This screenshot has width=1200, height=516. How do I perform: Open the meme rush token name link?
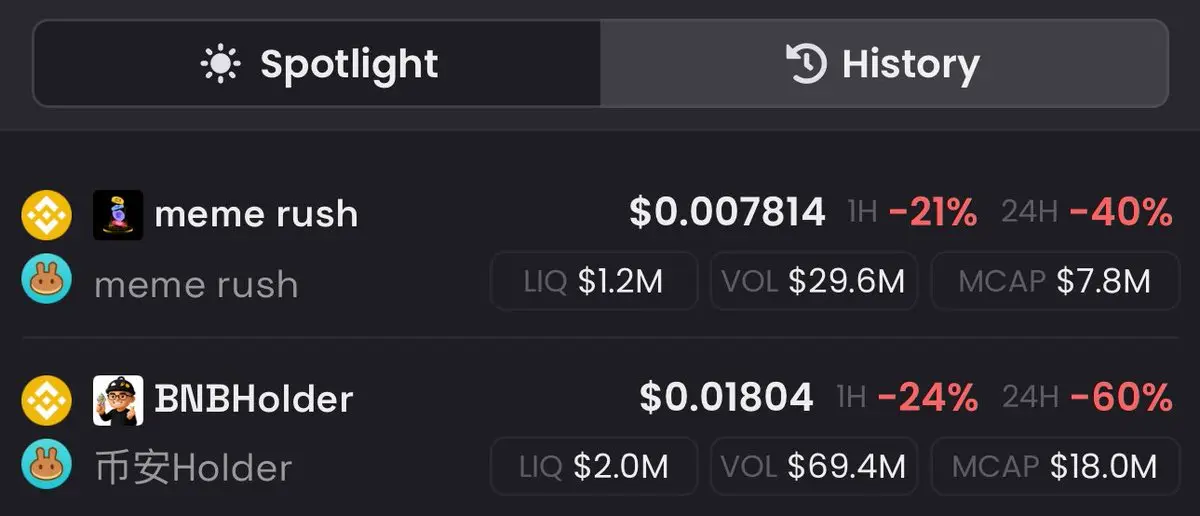(x=256, y=214)
